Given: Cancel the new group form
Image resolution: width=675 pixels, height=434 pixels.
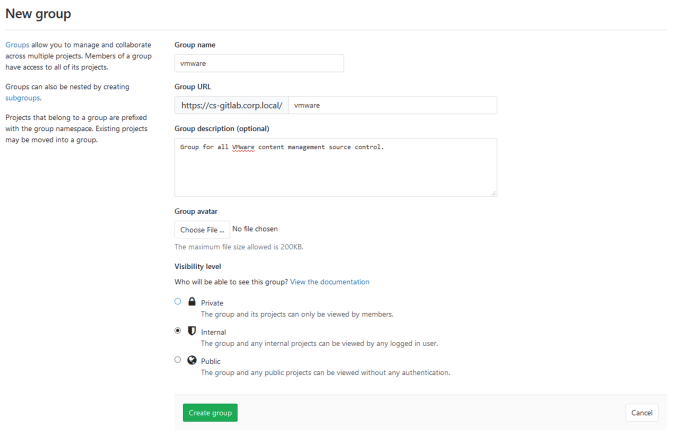Looking at the screenshot, I should pyautogui.click(x=642, y=412).
